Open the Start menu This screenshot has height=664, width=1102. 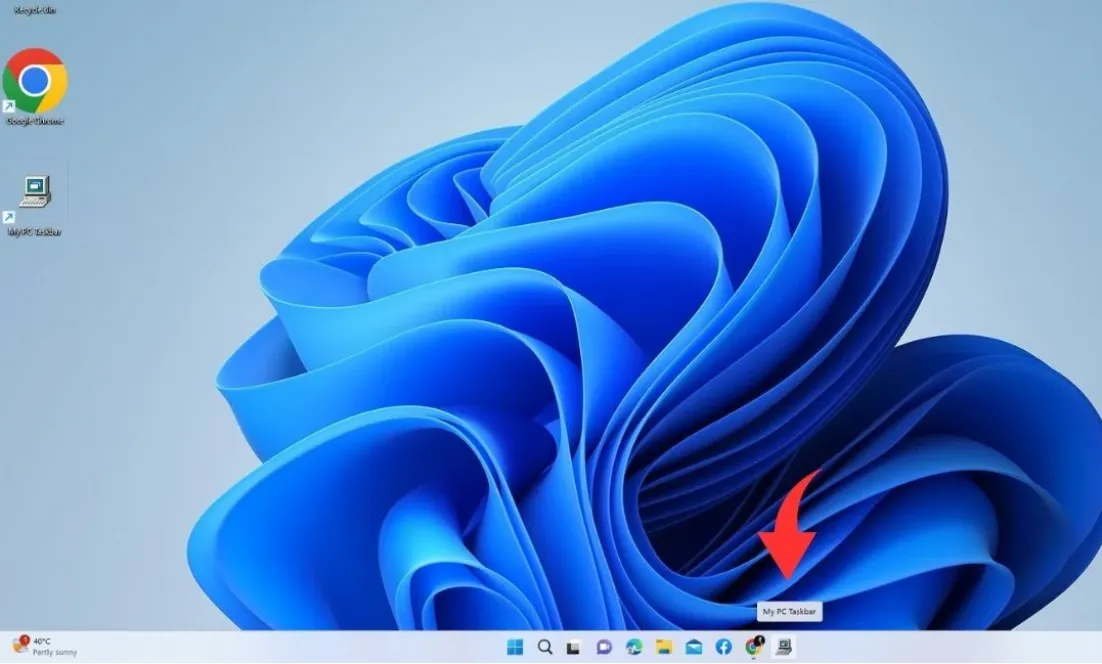point(515,647)
